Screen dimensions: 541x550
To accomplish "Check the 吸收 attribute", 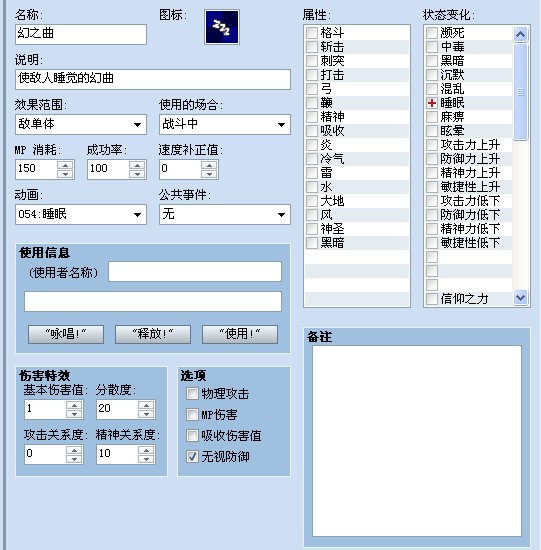I will tap(312, 131).
